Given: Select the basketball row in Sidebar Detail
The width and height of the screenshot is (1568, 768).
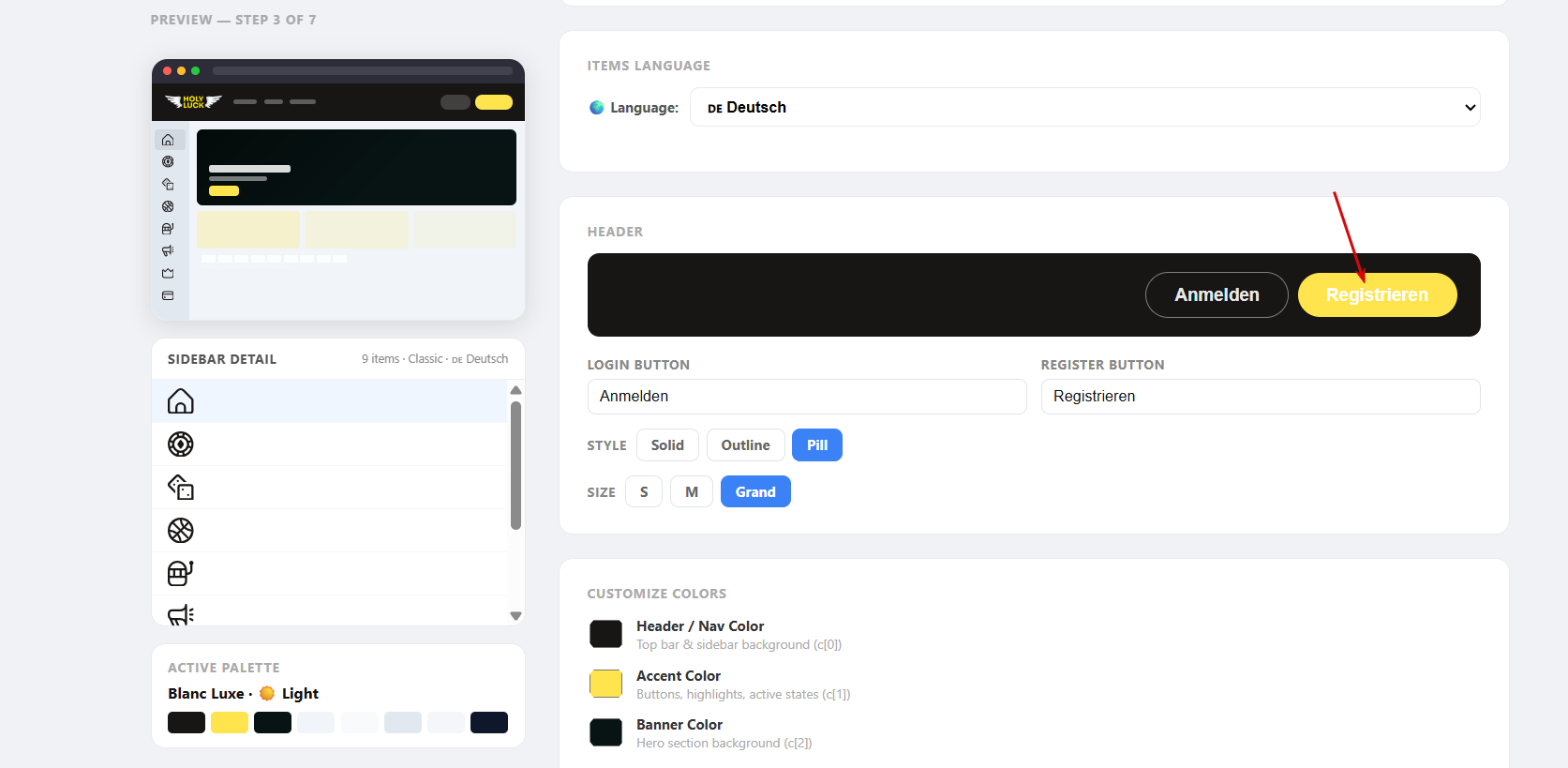Looking at the screenshot, I should point(330,531).
